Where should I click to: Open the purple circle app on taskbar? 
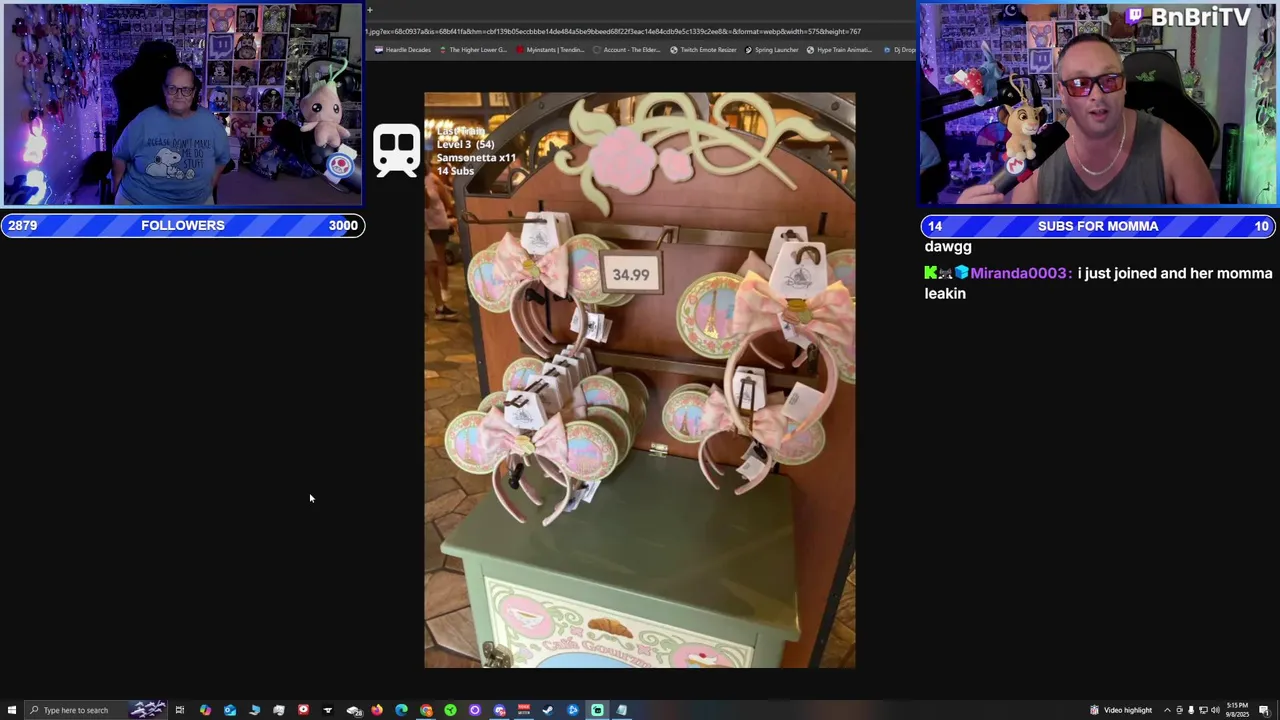coord(475,710)
